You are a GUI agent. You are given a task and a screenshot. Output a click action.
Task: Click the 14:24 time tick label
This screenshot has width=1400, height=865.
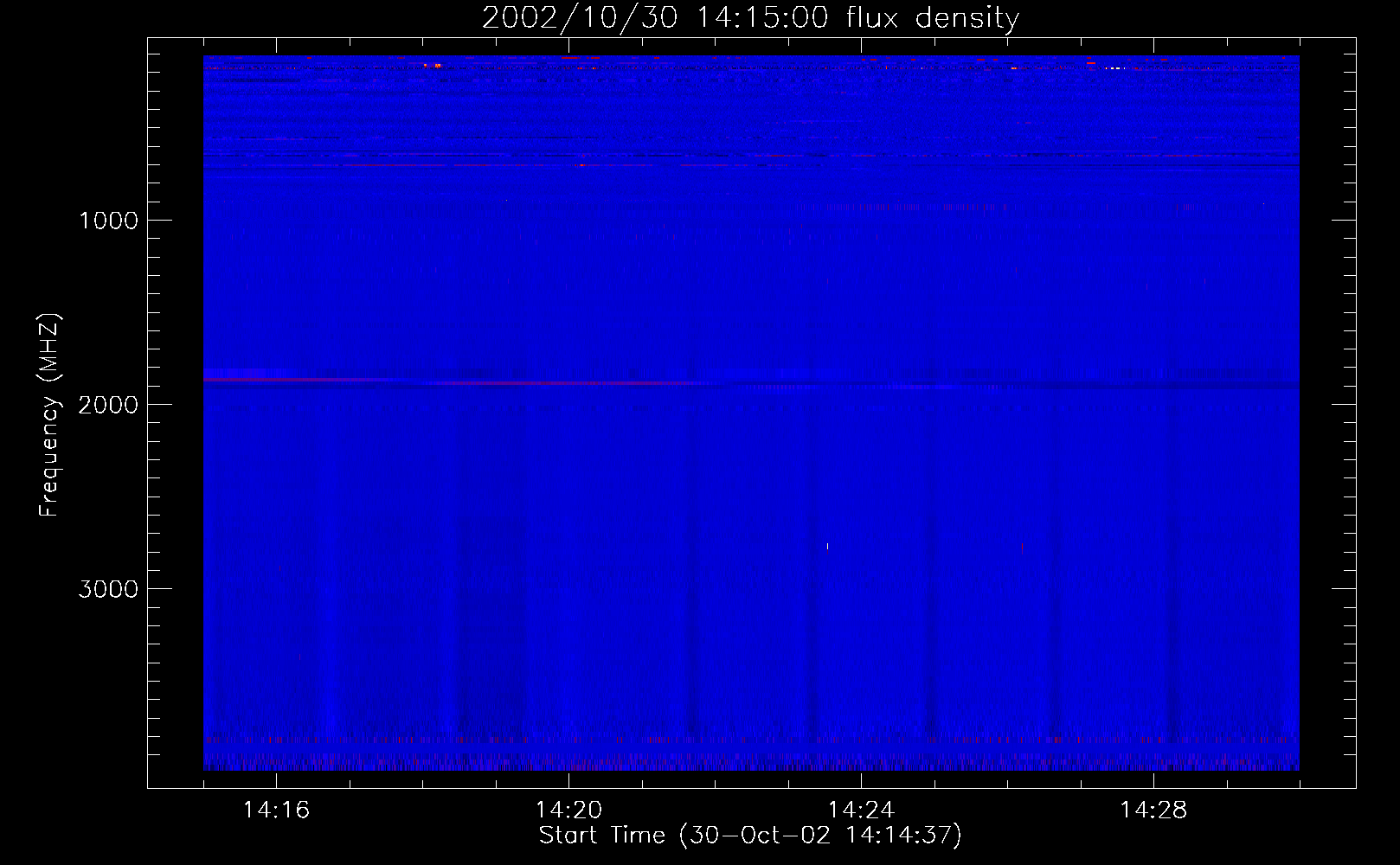coord(861,811)
